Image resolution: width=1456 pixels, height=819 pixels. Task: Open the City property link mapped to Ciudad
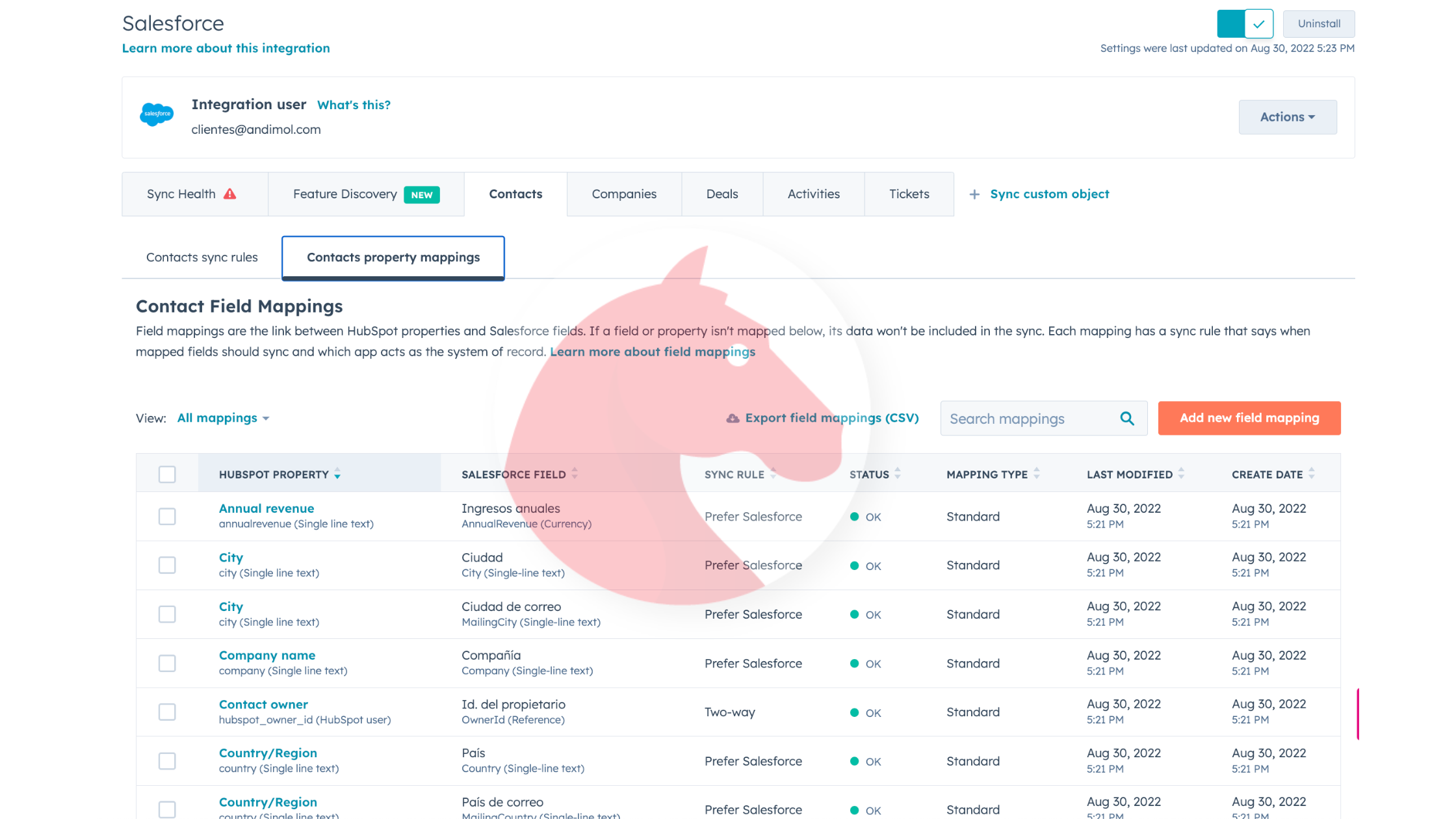231,558
